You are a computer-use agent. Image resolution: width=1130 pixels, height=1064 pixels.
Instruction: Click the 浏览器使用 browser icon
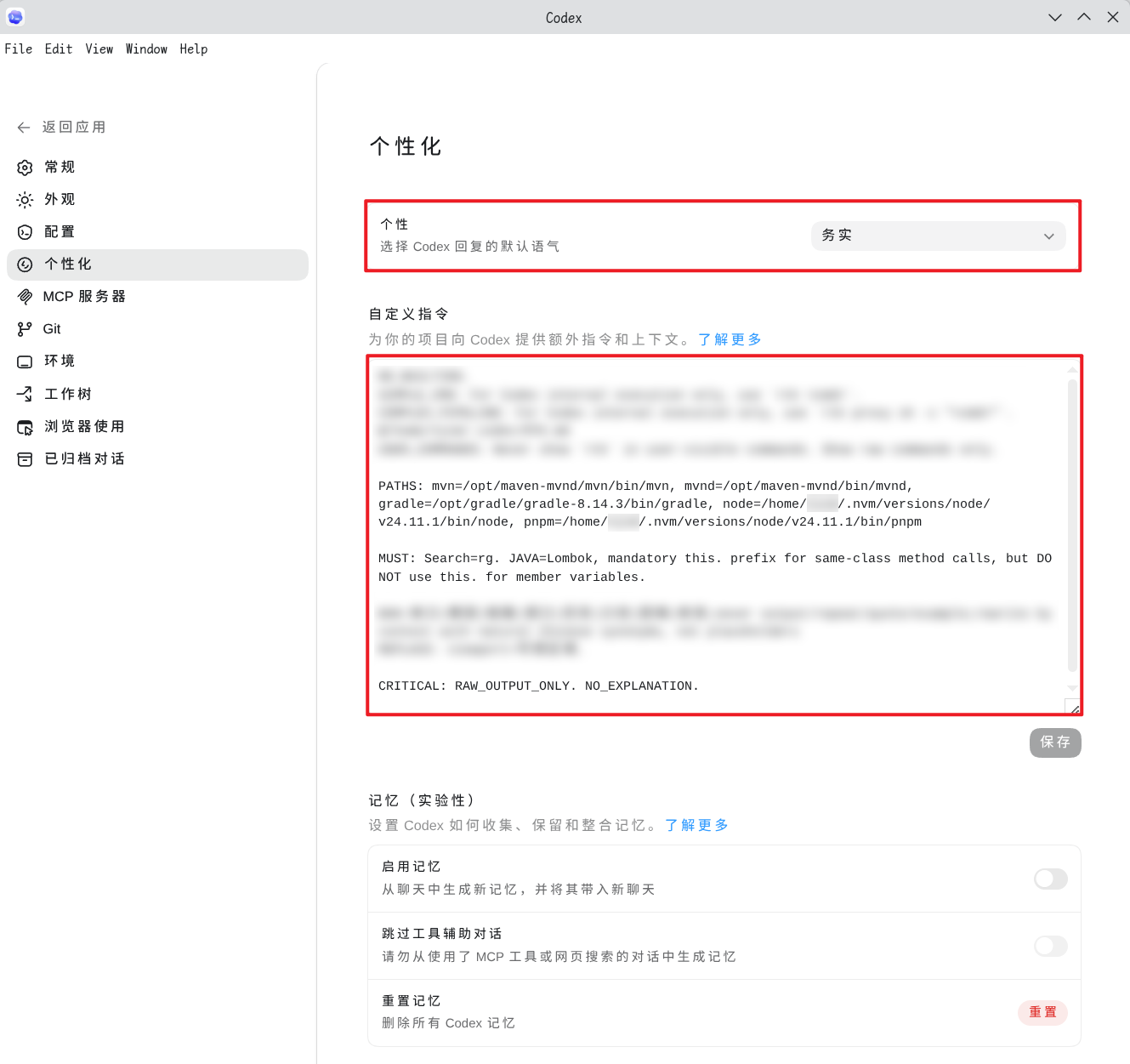click(26, 427)
